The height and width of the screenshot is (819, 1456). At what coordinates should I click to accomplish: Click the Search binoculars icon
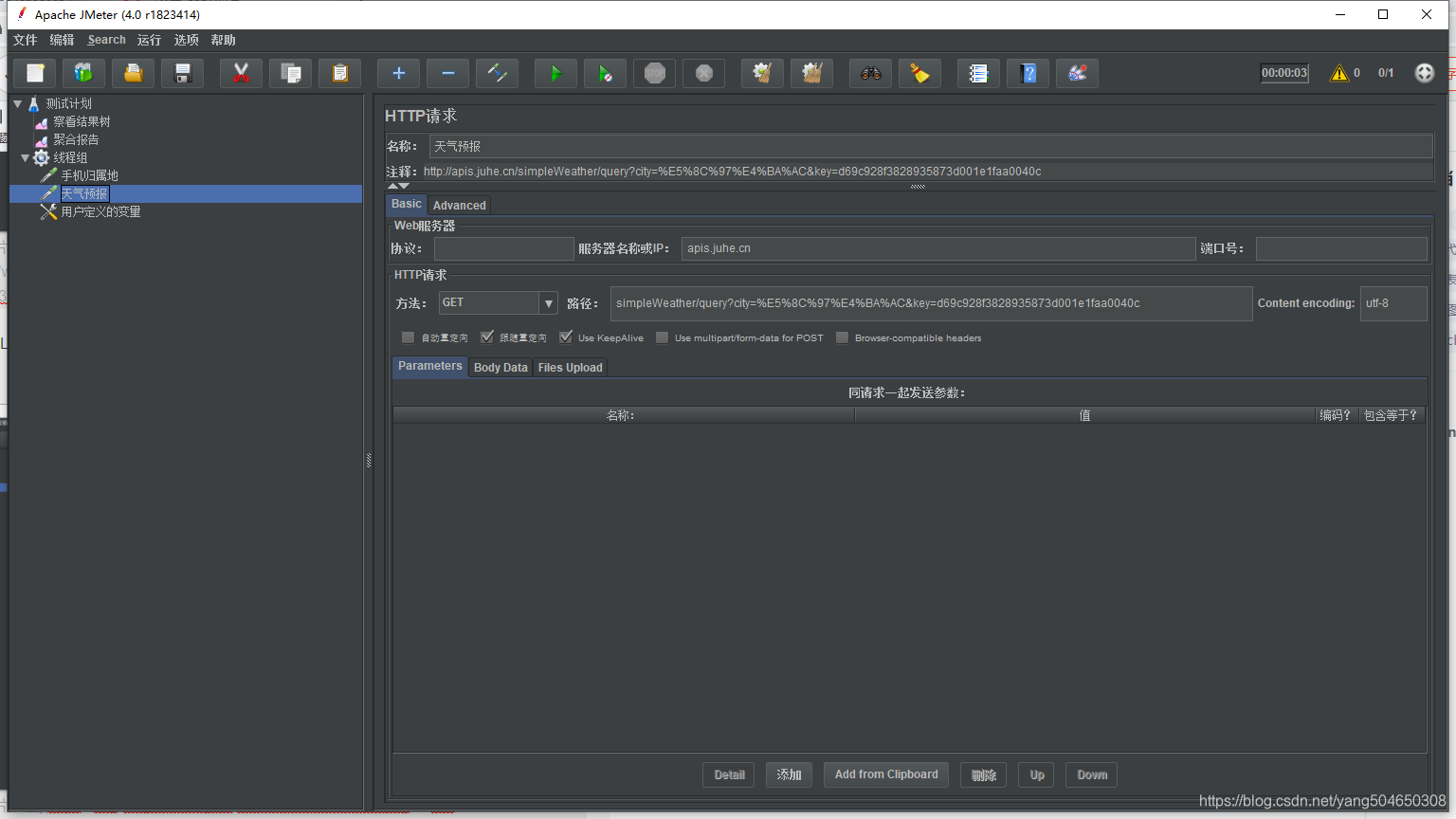pos(871,73)
